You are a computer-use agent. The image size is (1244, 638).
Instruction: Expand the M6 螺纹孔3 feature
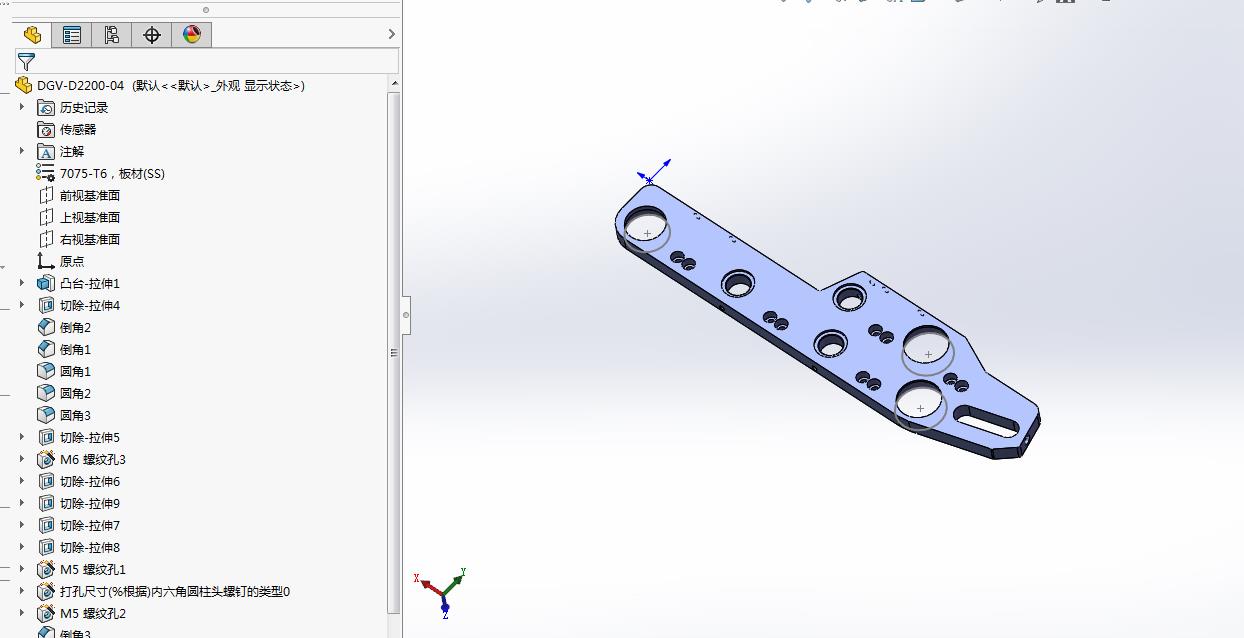(22, 459)
